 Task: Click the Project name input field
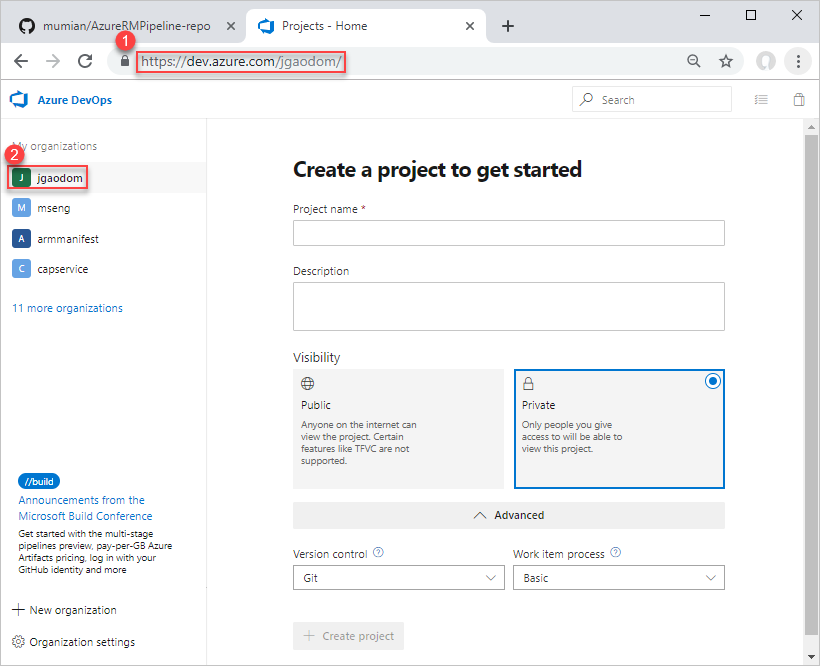(508, 233)
